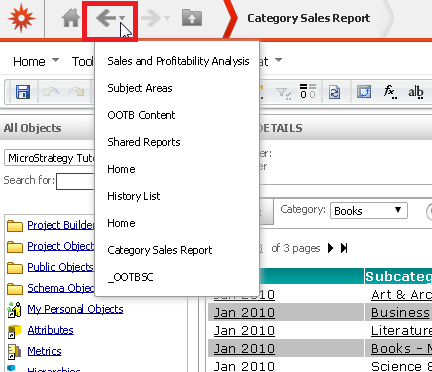Viewport: 432px width, 372px height.
Task: Click the Jan 2010 cell beside Business
Action: coord(244,312)
